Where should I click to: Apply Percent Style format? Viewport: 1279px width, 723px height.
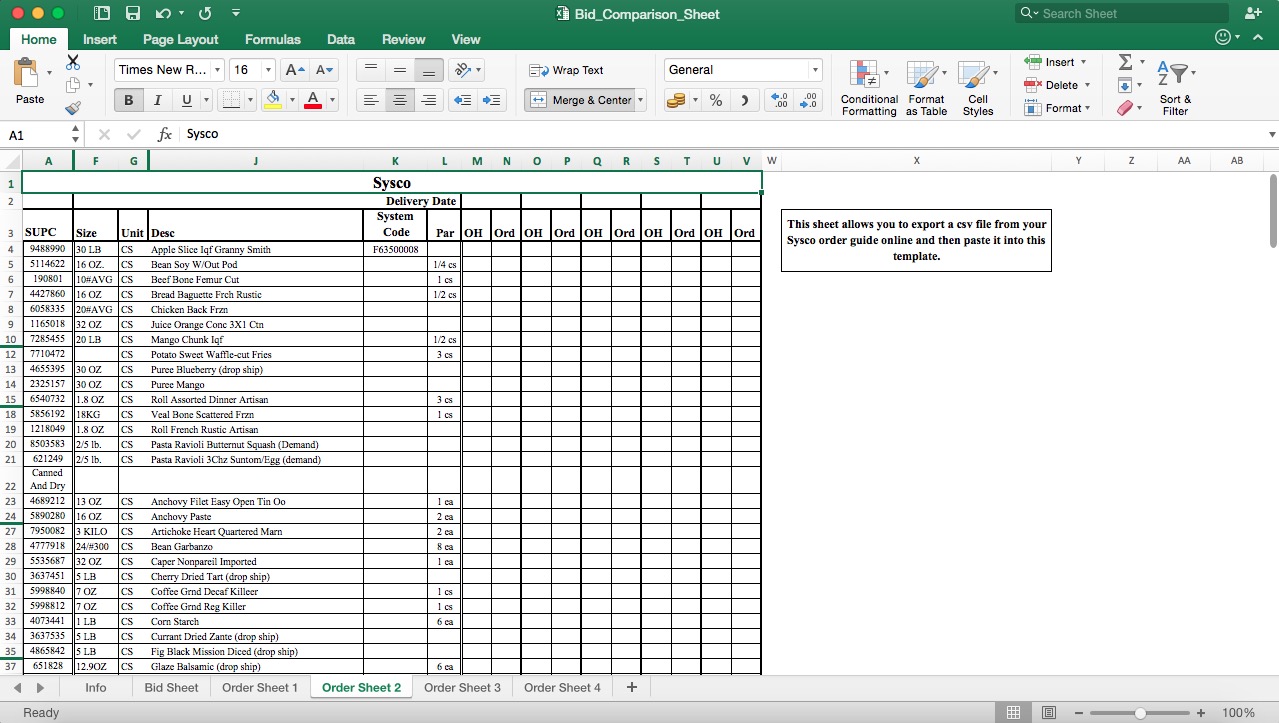(x=716, y=100)
